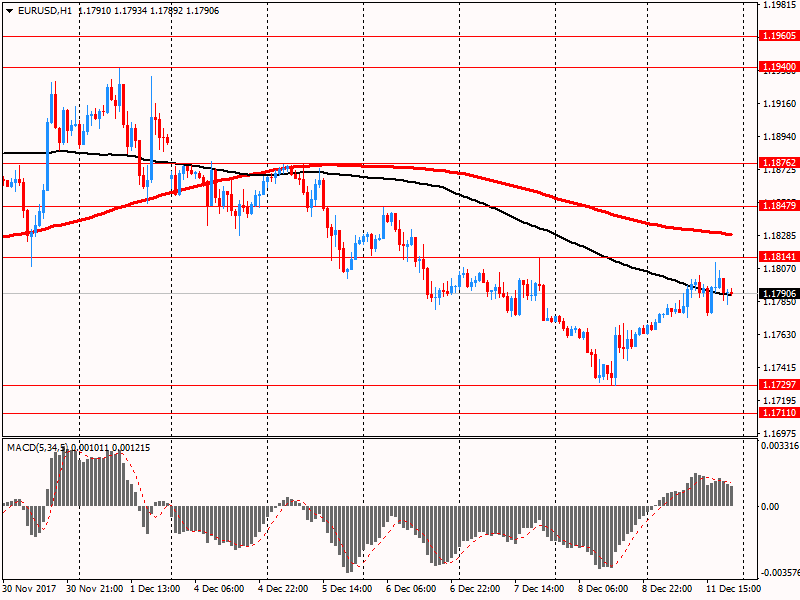Click the 1.16975 price scale value
The image size is (800, 600).
(x=780, y=434)
